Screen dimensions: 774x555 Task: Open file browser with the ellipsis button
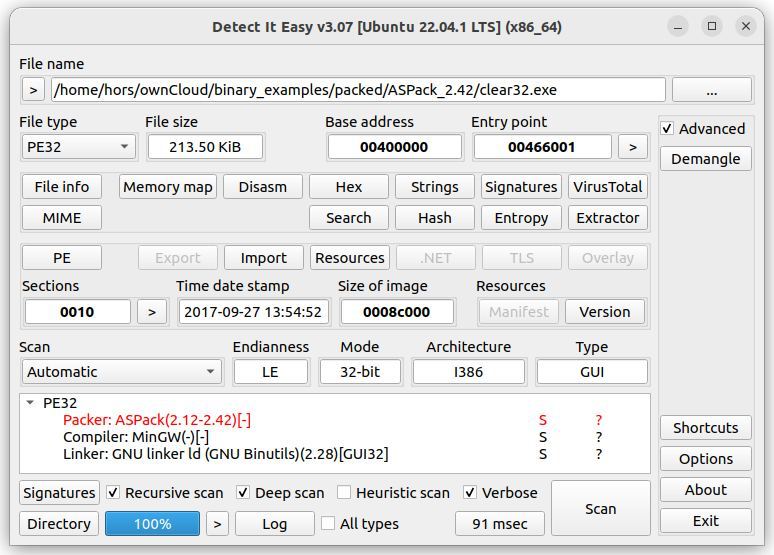[711, 90]
